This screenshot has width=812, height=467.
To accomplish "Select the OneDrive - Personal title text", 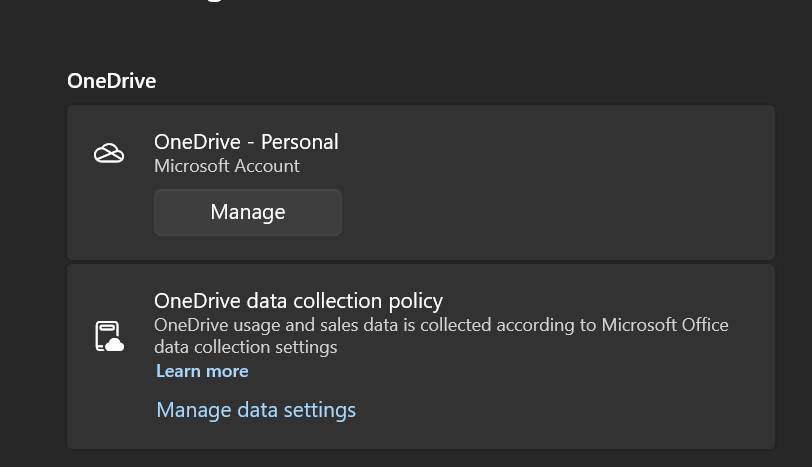I will pyautogui.click(x=246, y=142).
